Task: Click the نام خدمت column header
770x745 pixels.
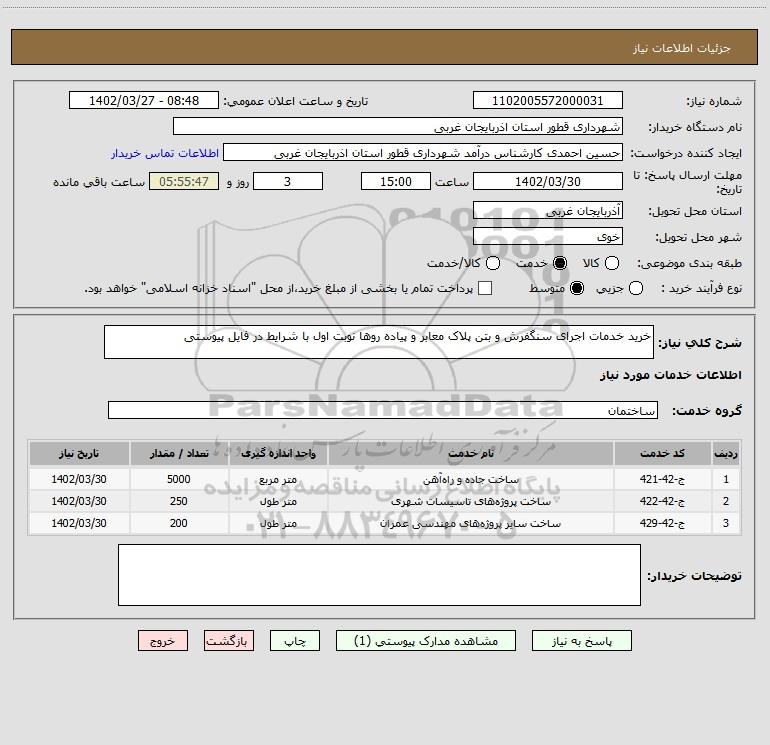Action: click(x=470, y=453)
